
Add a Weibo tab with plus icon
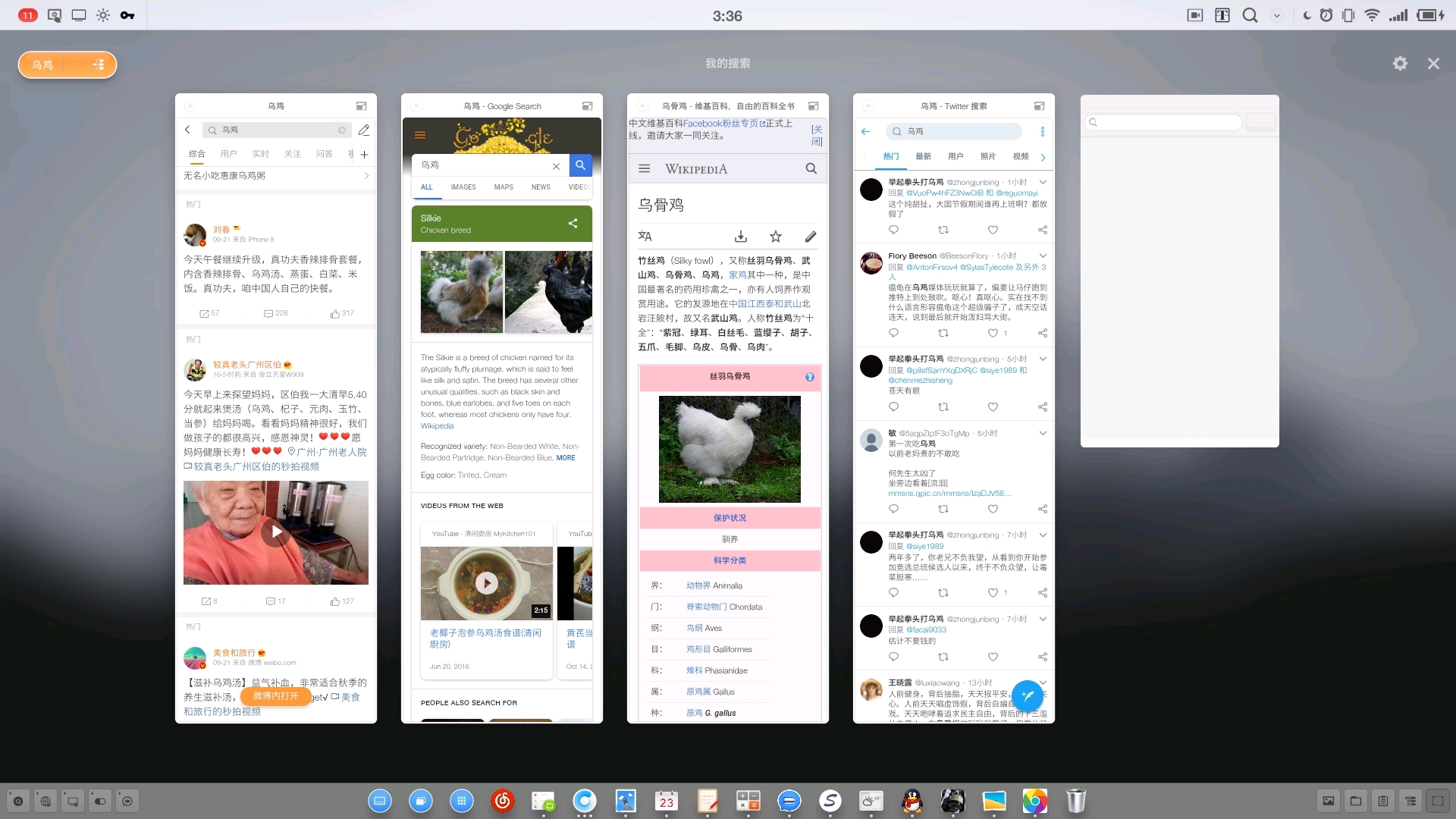click(364, 155)
